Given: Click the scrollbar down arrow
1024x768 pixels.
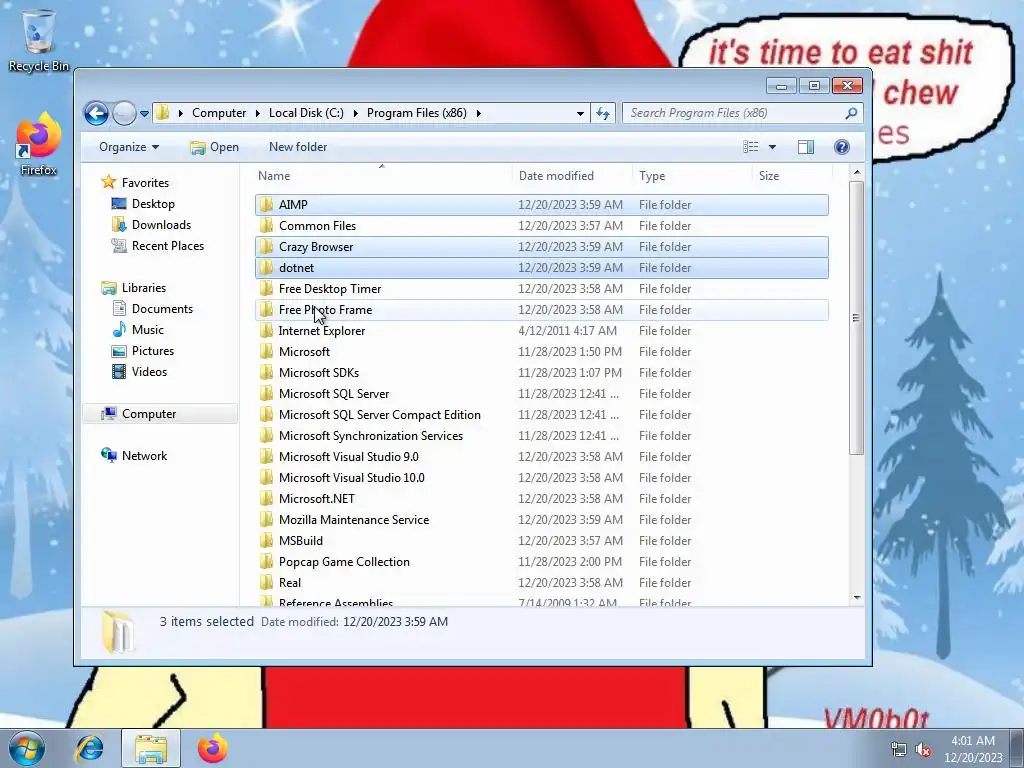Looking at the screenshot, I should [x=857, y=598].
